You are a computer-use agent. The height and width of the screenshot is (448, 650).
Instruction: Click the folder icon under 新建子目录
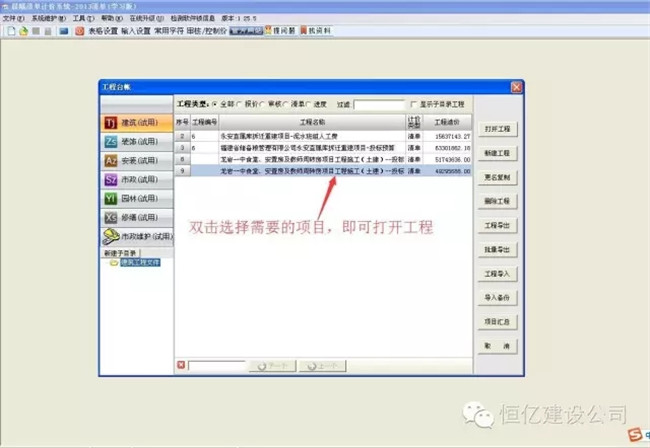click(x=114, y=263)
